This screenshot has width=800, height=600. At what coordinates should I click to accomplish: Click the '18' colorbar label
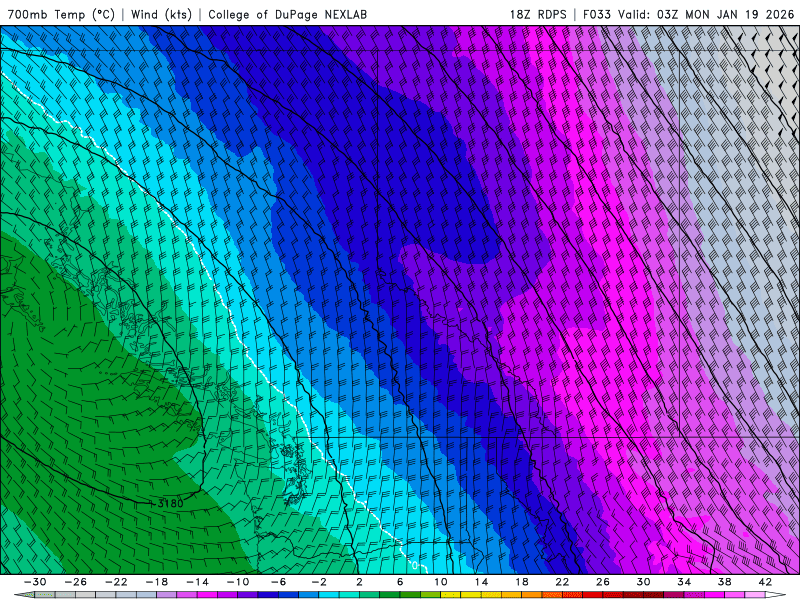coord(522,582)
